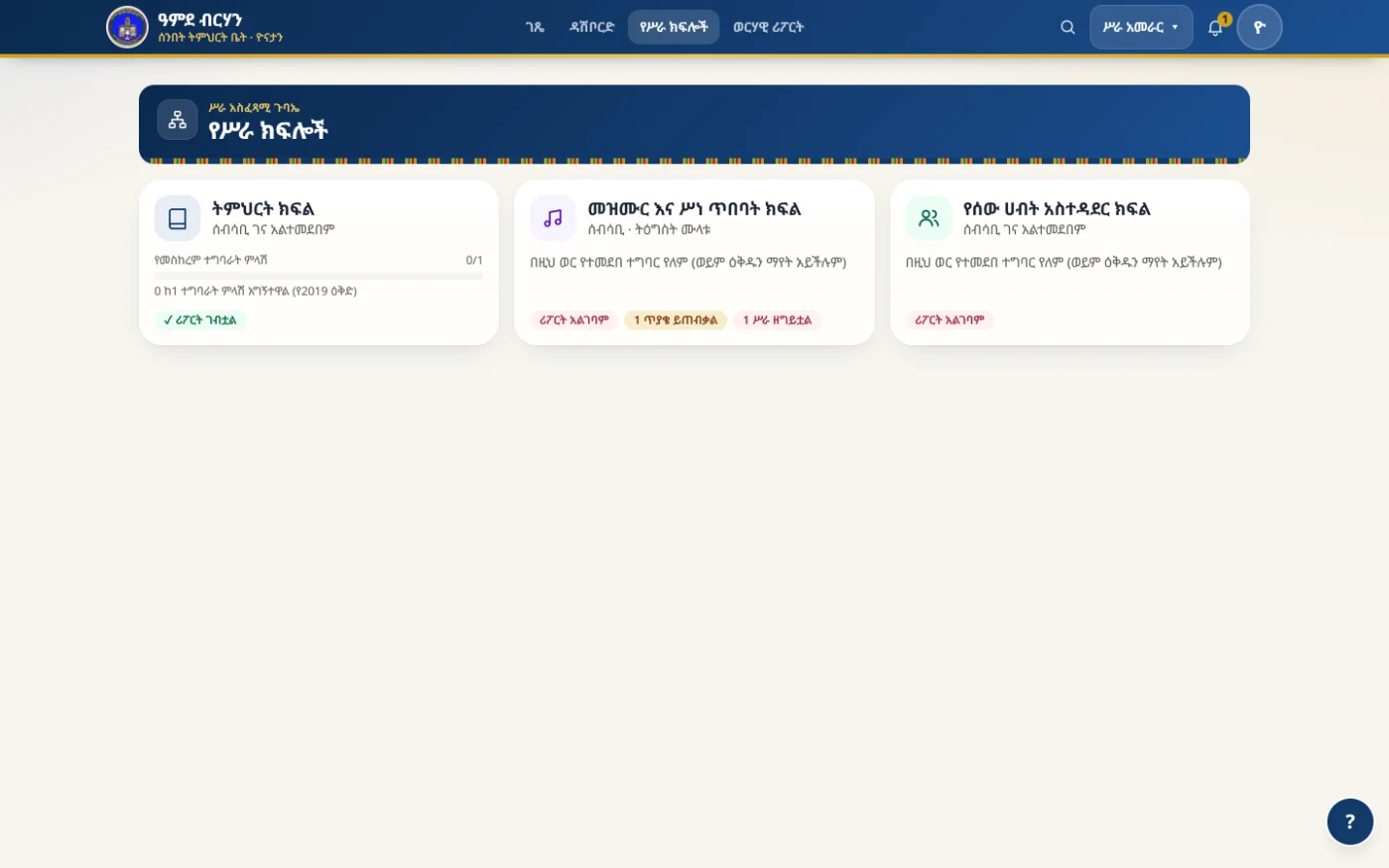The image size is (1389, 868).
Task: Open notifications bell icon
Action: [1215, 27]
